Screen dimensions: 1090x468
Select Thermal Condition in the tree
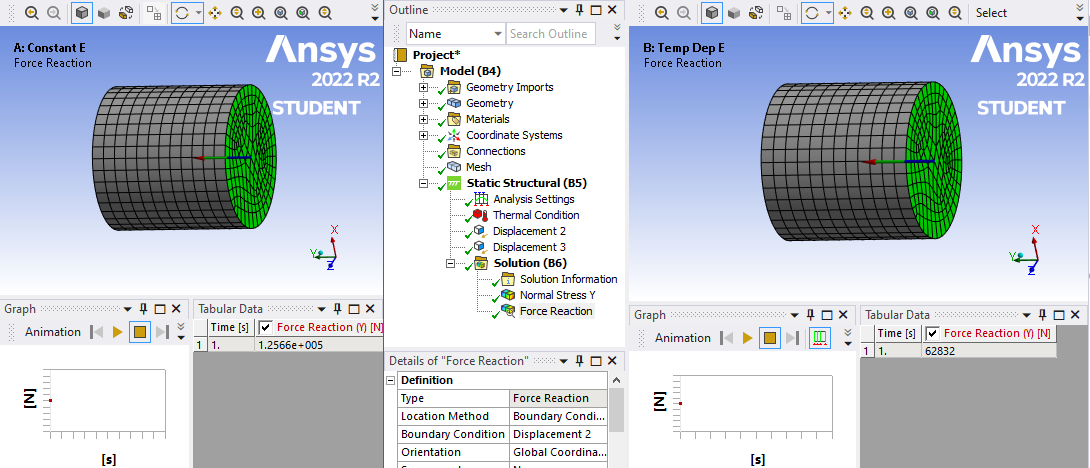[535, 215]
